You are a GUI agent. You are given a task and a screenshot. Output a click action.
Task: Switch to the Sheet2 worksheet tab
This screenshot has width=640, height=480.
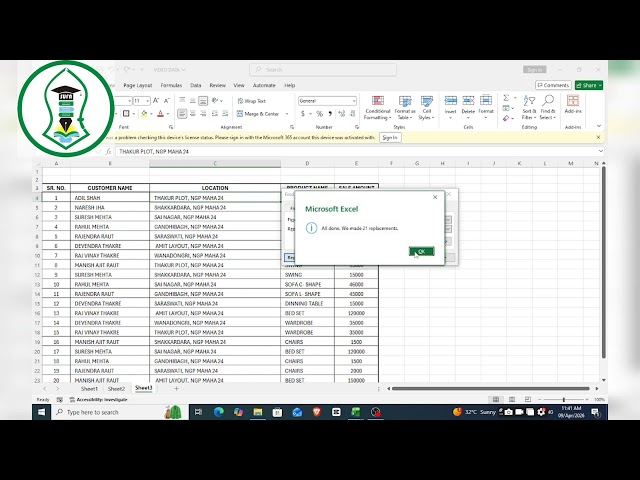[x=116, y=389]
